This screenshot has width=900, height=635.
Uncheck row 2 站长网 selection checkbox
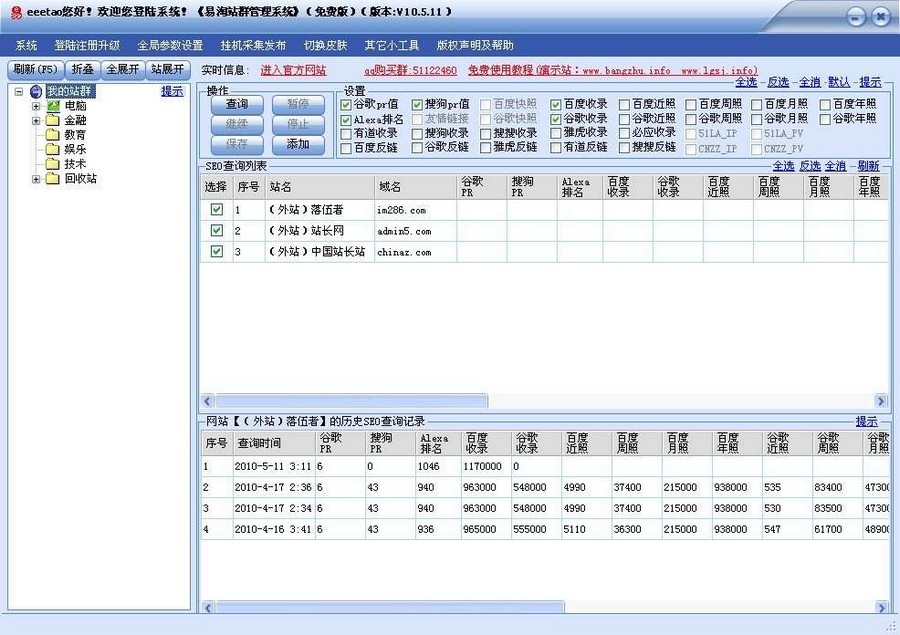[216, 230]
